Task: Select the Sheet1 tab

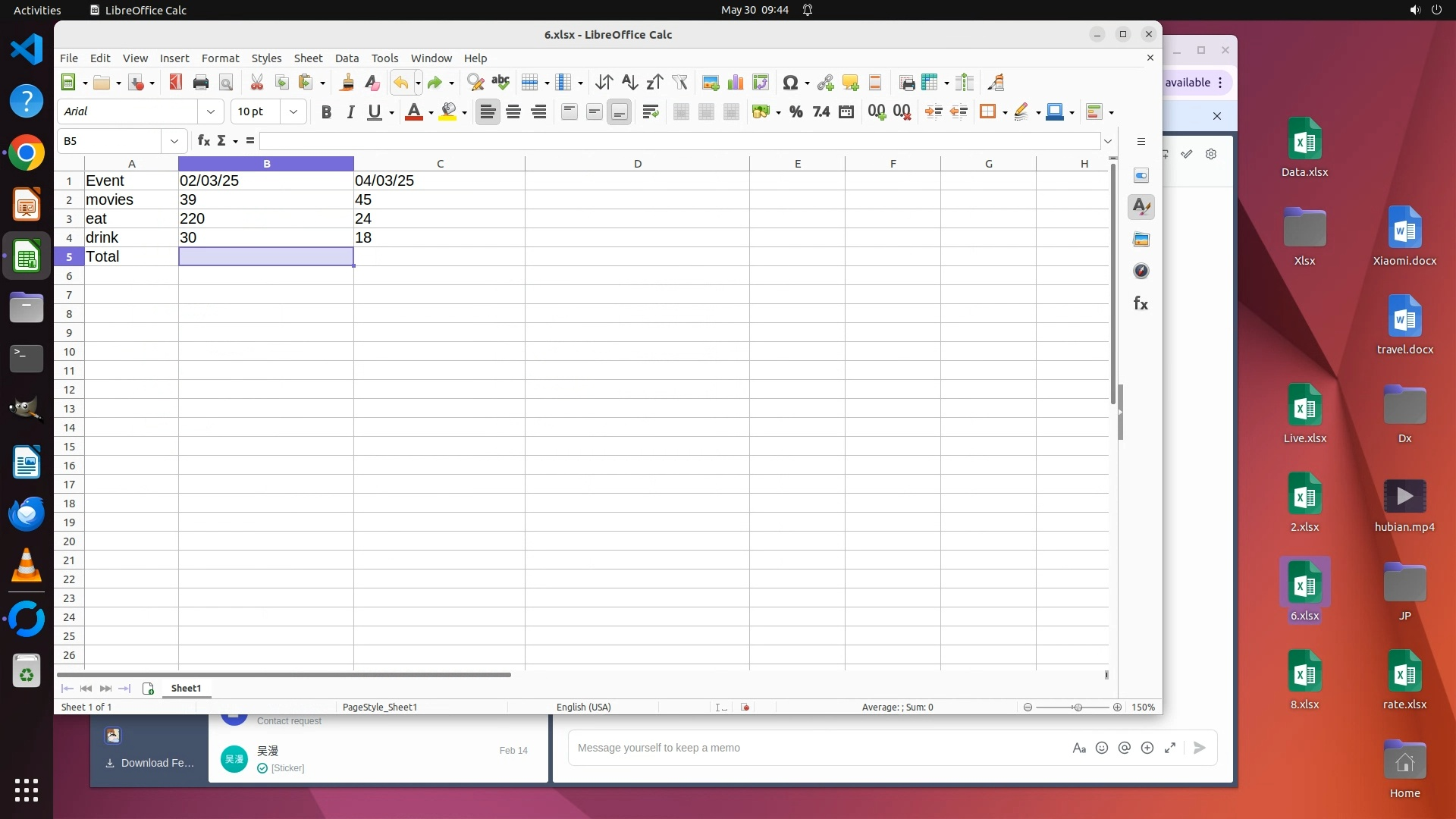Action: (x=186, y=689)
